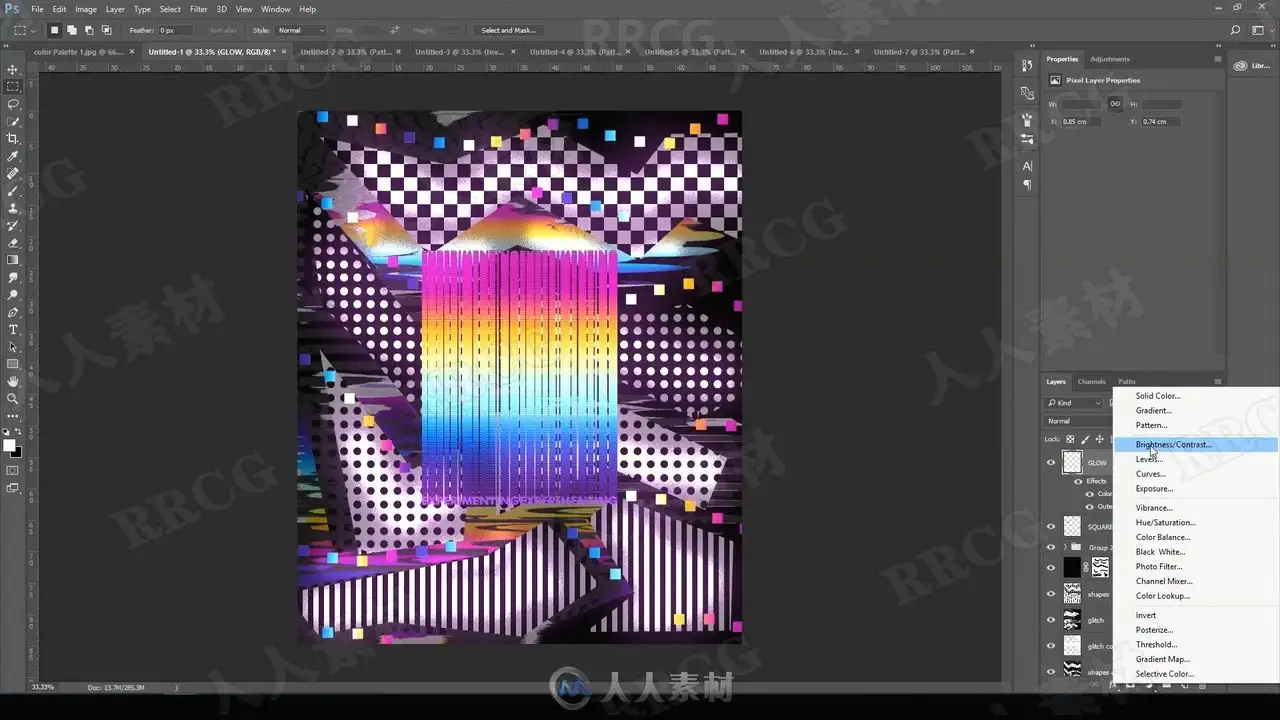Open the marquee tool preset picker arrow

[x=35, y=30]
